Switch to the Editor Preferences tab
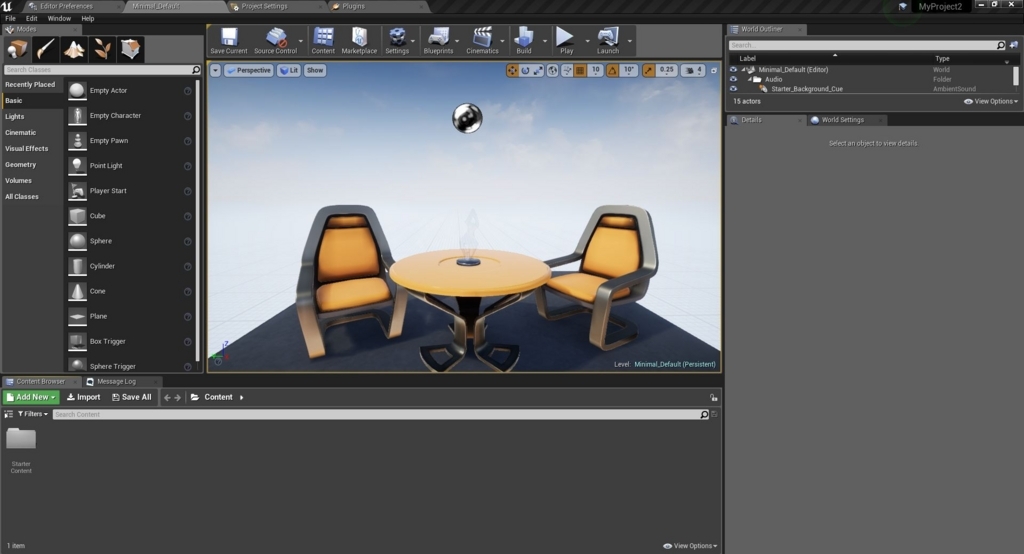The width and height of the screenshot is (1024, 554). (x=66, y=6)
